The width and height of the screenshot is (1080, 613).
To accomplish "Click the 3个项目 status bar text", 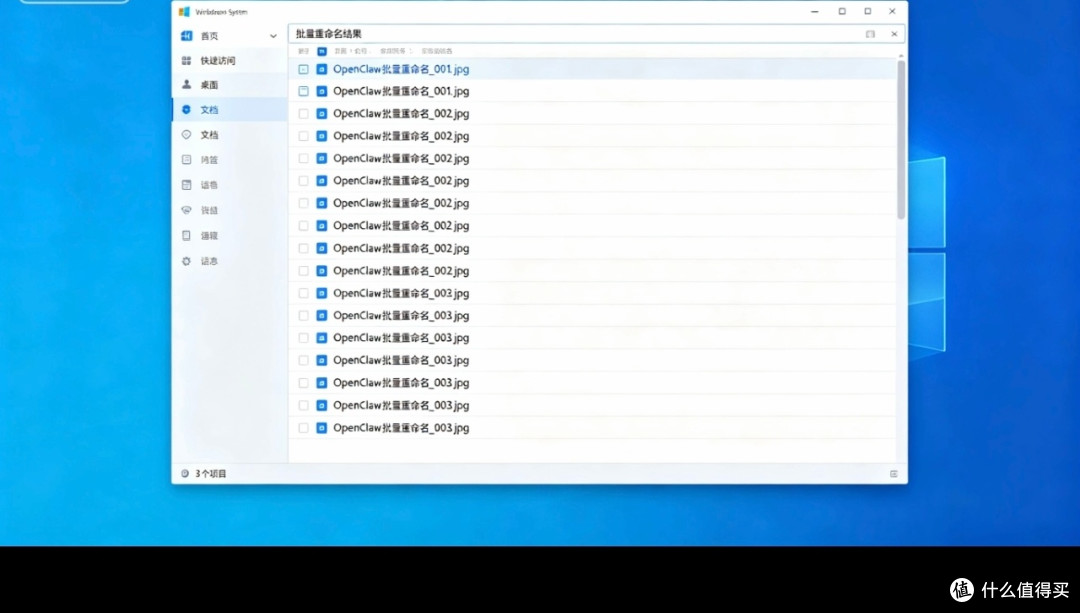I will tap(211, 473).
